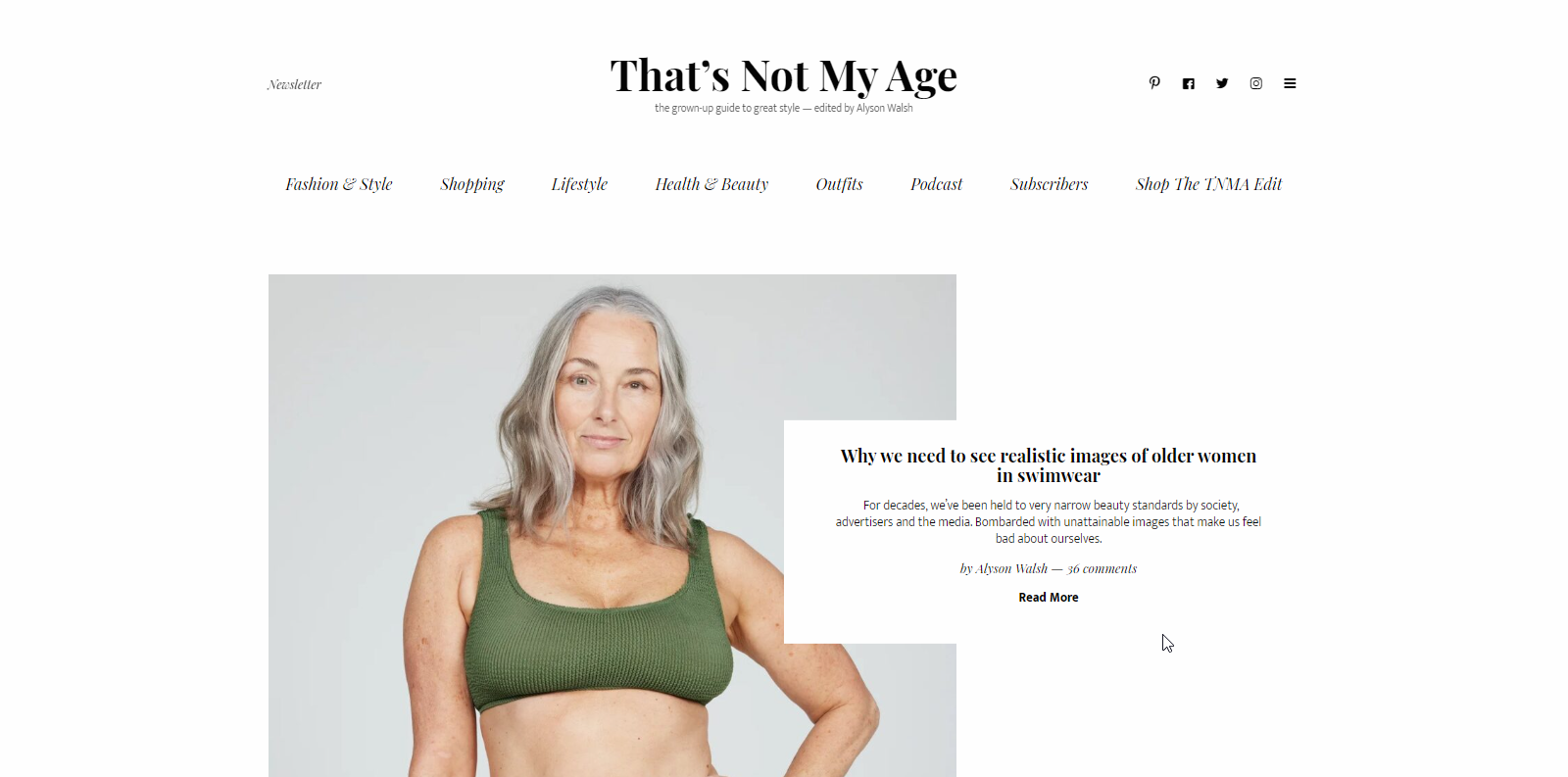The height and width of the screenshot is (777, 1568).
Task: Browse the Outfits menu item
Action: click(x=839, y=184)
